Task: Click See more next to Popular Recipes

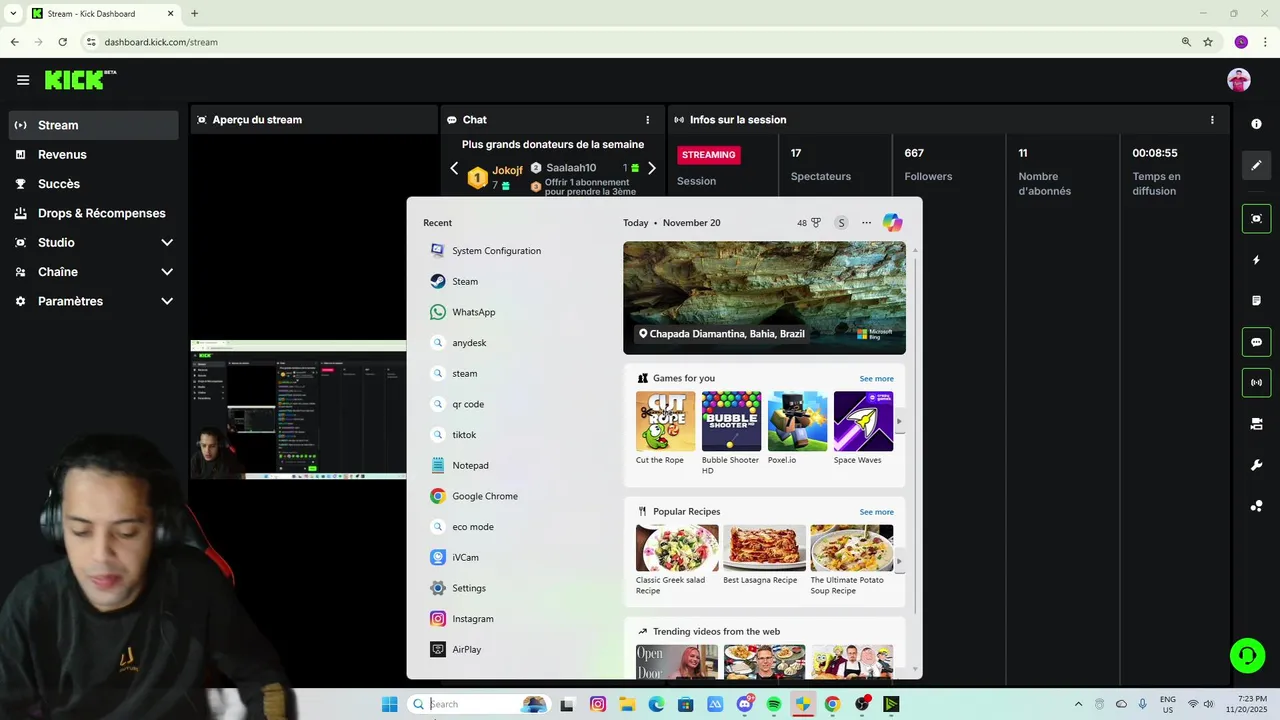Action: pyautogui.click(x=876, y=512)
